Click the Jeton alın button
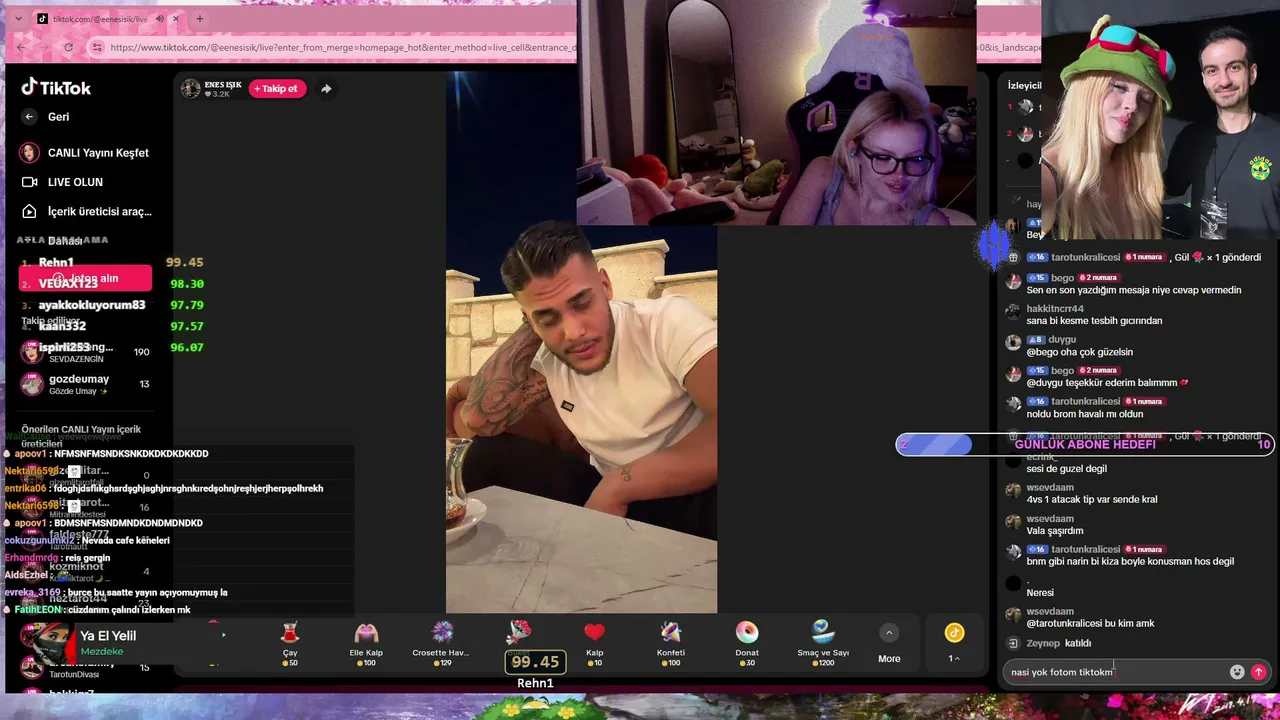Viewport: 1280px width, 720px height. coord(85,278)
